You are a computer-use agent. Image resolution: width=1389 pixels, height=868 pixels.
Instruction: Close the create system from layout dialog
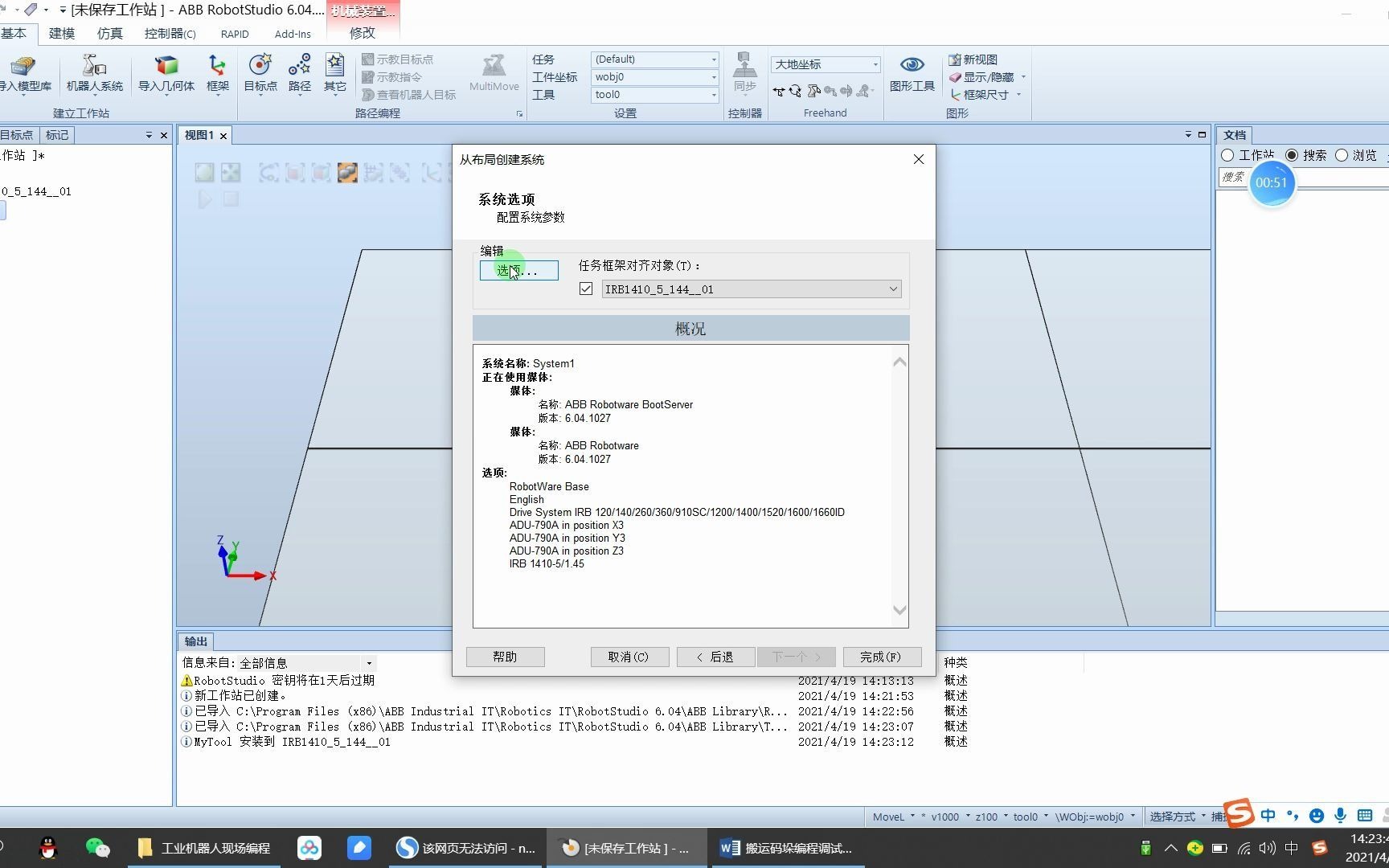click(919, 159)
